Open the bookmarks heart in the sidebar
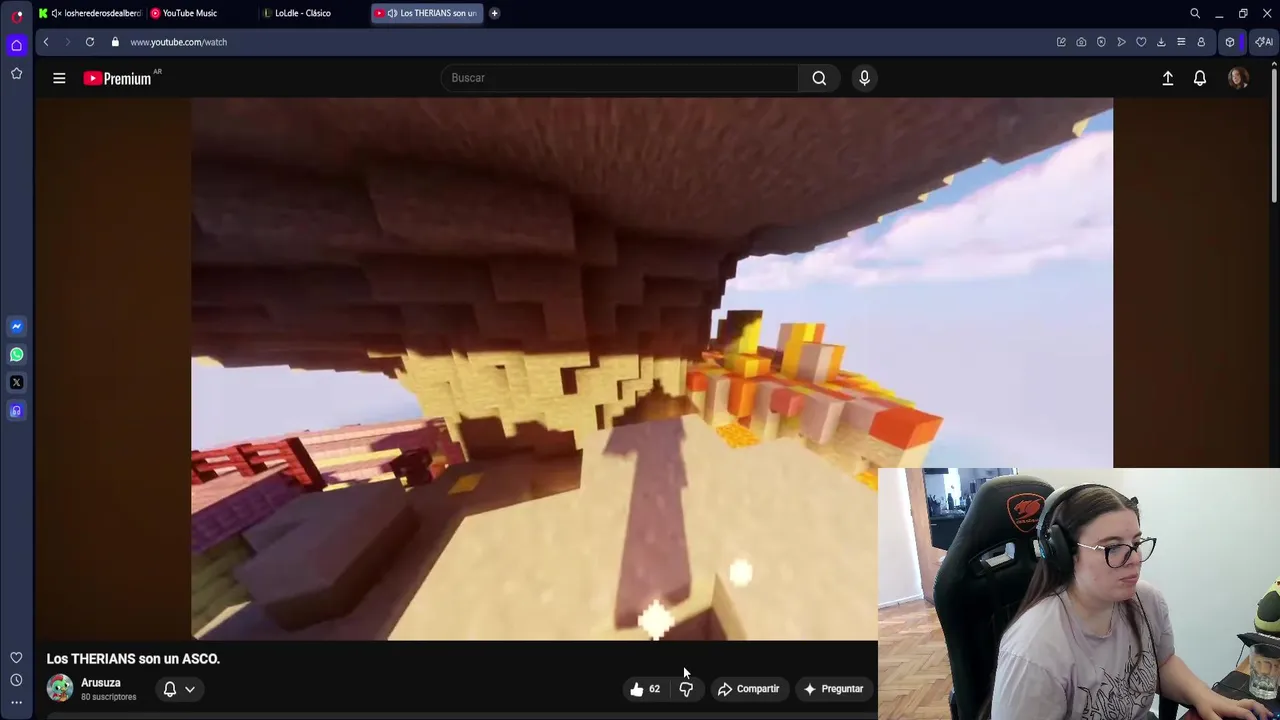 [x=16, y=657]
